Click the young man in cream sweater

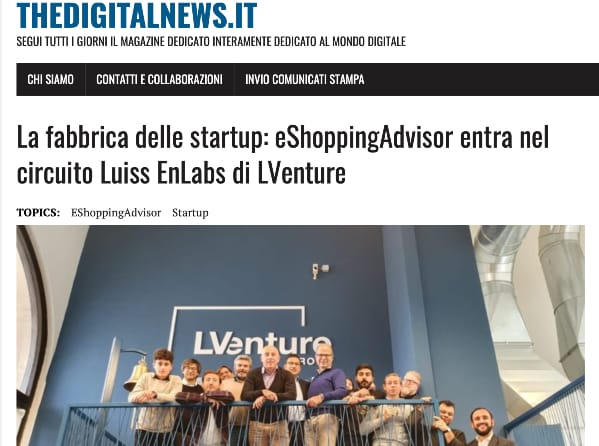[x=157, y=396]
